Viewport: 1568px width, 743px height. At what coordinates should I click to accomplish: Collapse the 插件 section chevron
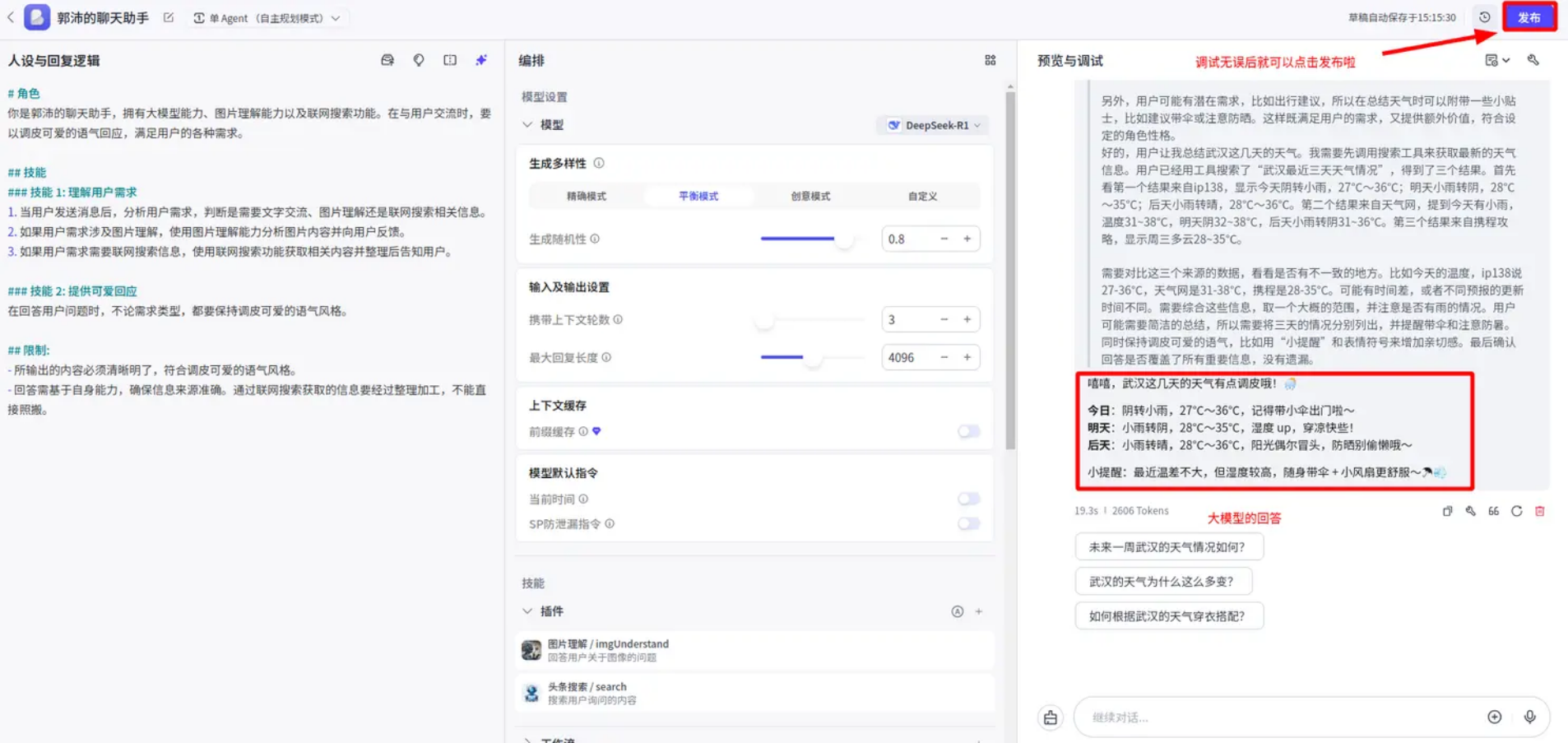click(x=527, y=611)
